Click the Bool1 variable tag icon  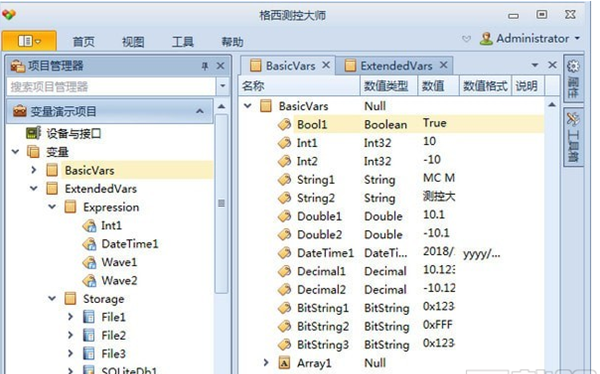pyautogui.click(x=284, y=124)
